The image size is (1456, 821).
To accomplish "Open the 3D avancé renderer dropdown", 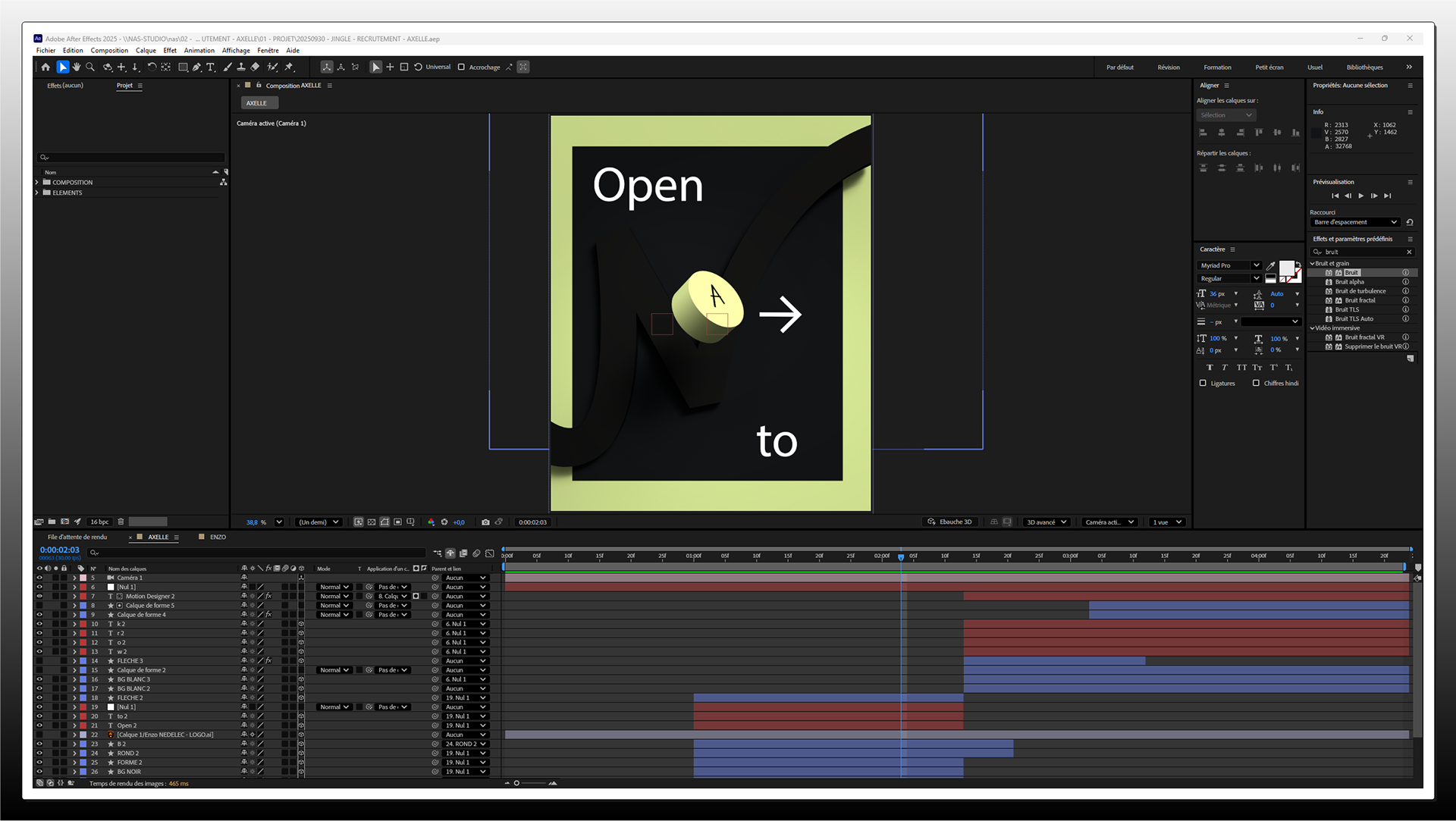I will pos(1046,522).
